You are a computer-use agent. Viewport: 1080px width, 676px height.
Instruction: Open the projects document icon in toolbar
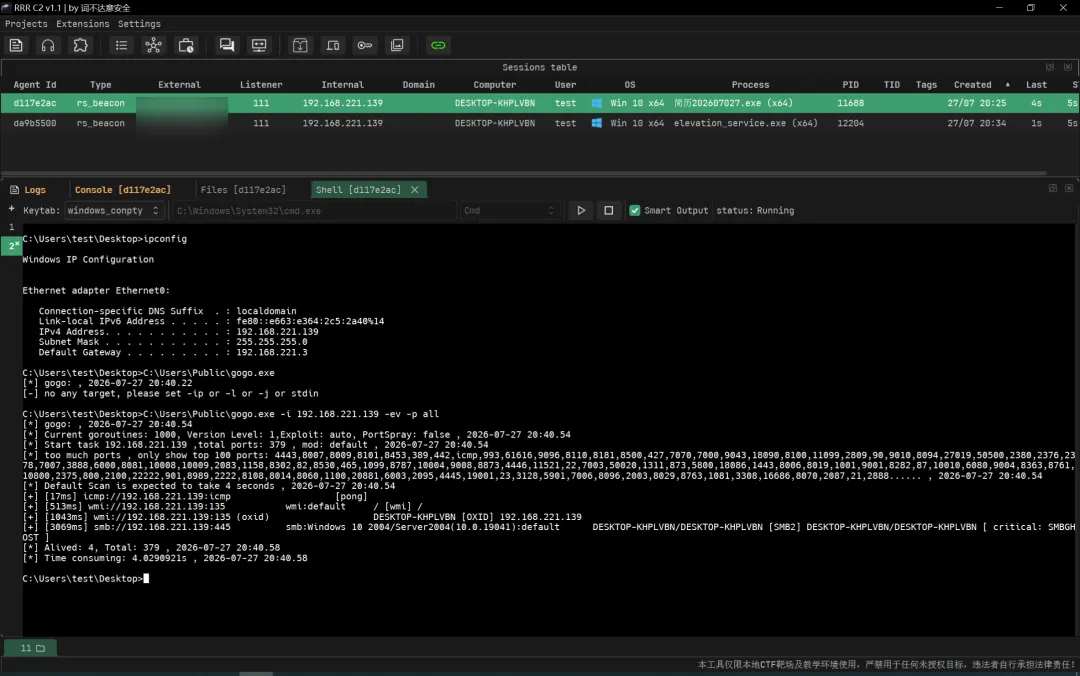16,45
